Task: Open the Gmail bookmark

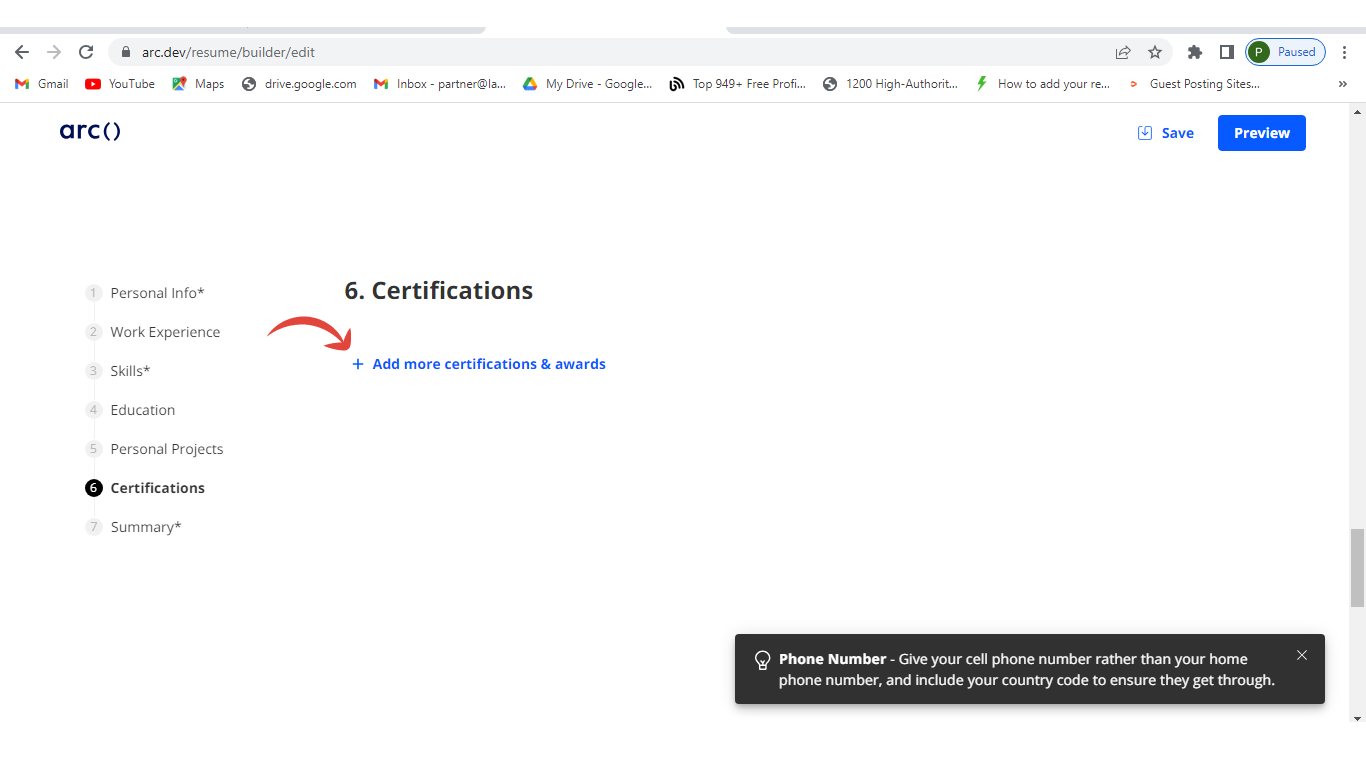Action: point(42,84)
